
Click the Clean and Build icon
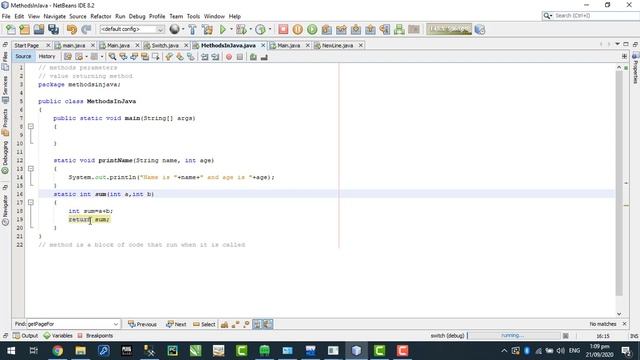[x=207, y=29]
